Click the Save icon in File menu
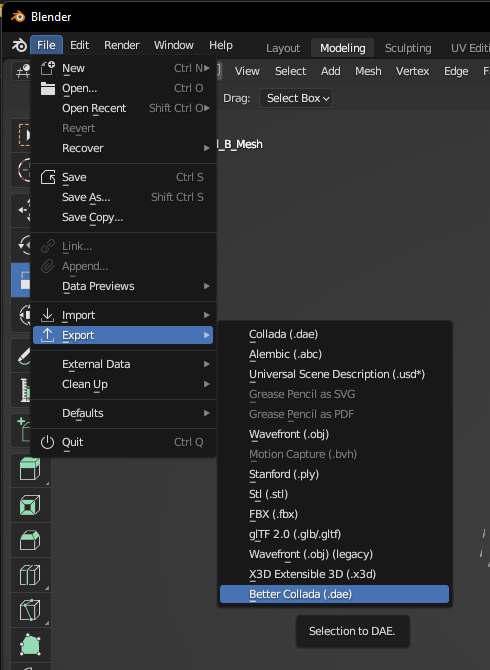Viewport: 490px width, 670px height. click(x=47, y=177)
